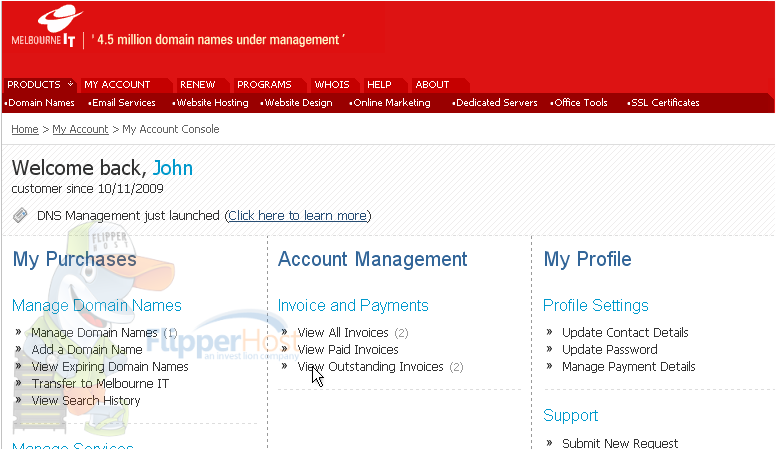Image resolution: width=776 pixels, height=450 pixels.
Task: Open View Search History
Action: [x=86, y=400]
